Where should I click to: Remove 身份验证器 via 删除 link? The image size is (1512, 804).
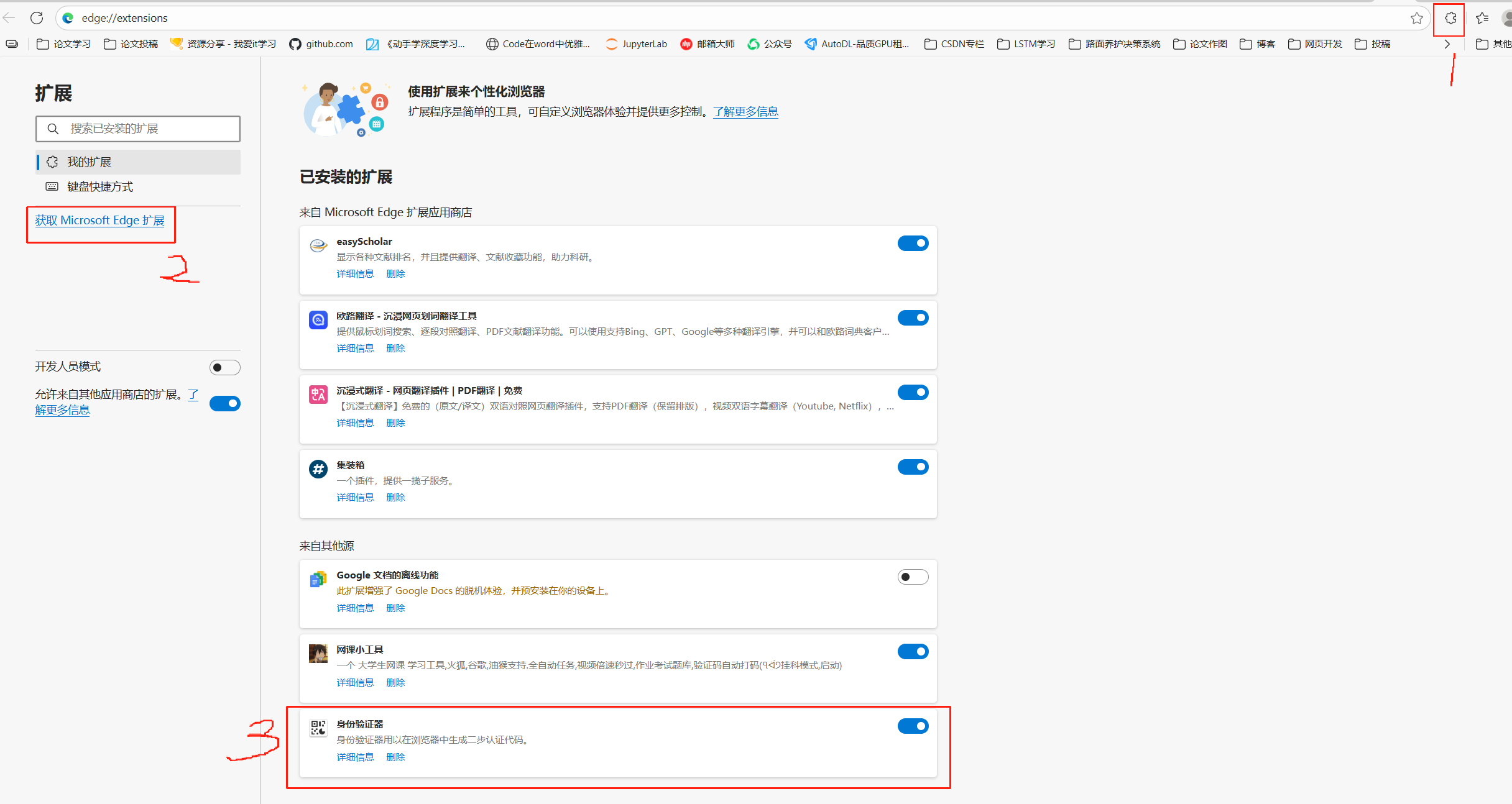(x=395, y=757)
